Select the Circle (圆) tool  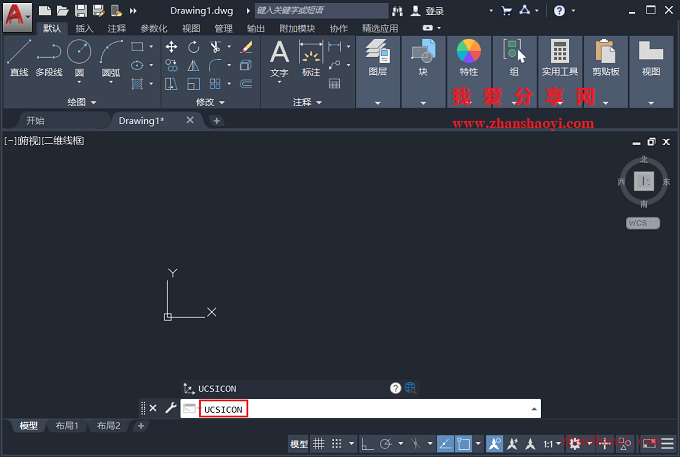click(79, 58)
